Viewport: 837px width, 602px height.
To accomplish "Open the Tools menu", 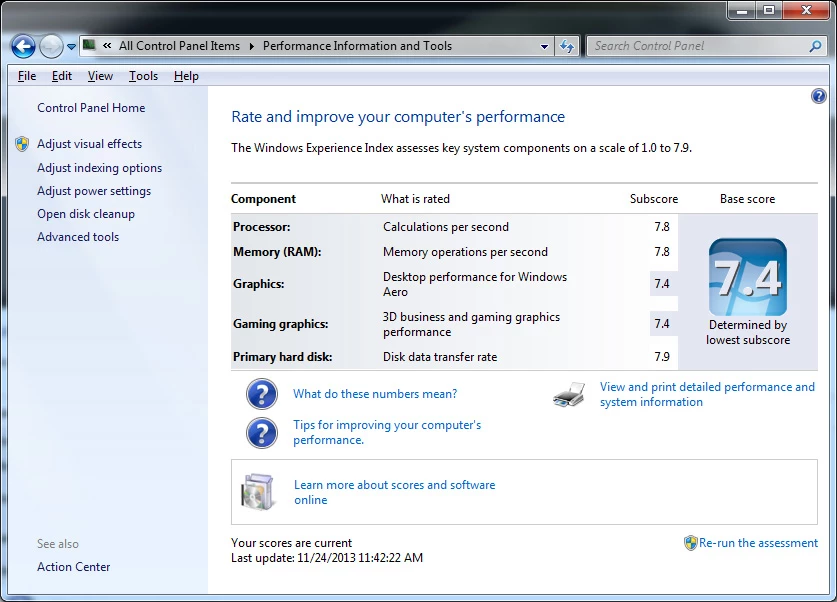I will click(144, 76).
